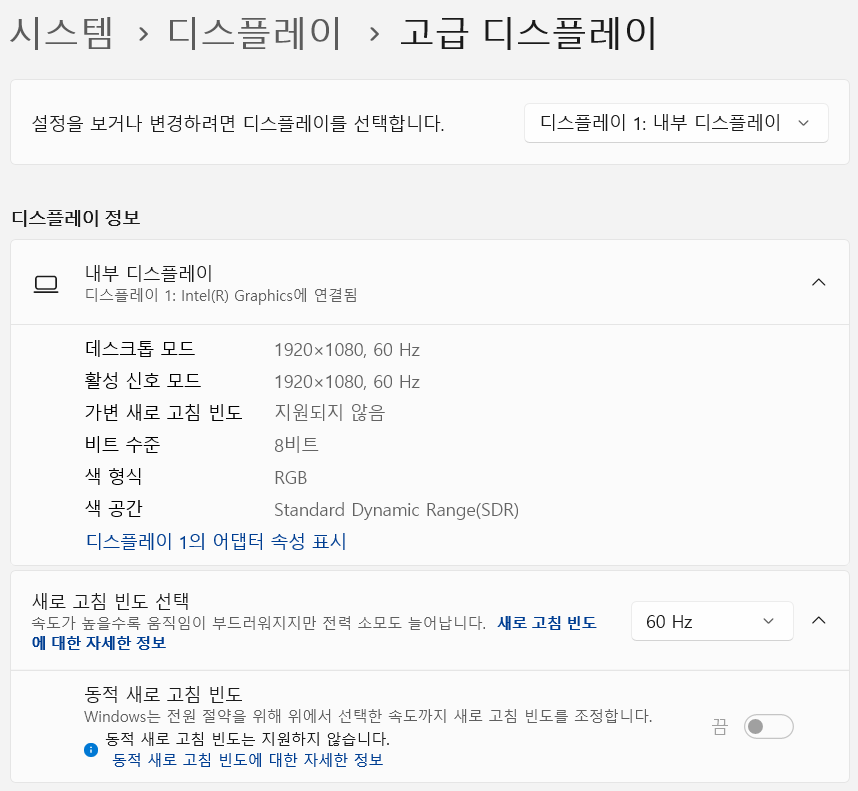Click the 새로 고침 빈도 선택 heading
Screen dimensions: 858x791
(x=111, y=601)
